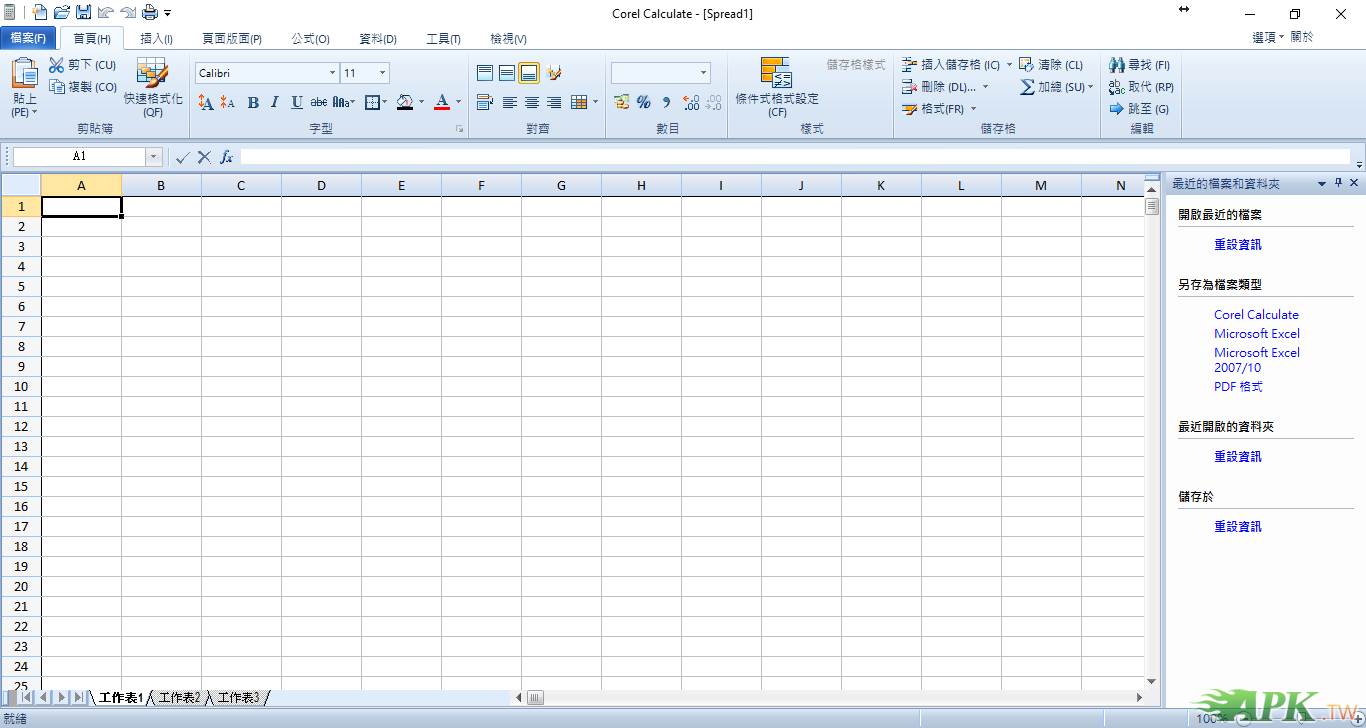Open Conditional Formatting 條件式格式設定 (CF)
1366x728 pixels.
click(x=777, y=88)
